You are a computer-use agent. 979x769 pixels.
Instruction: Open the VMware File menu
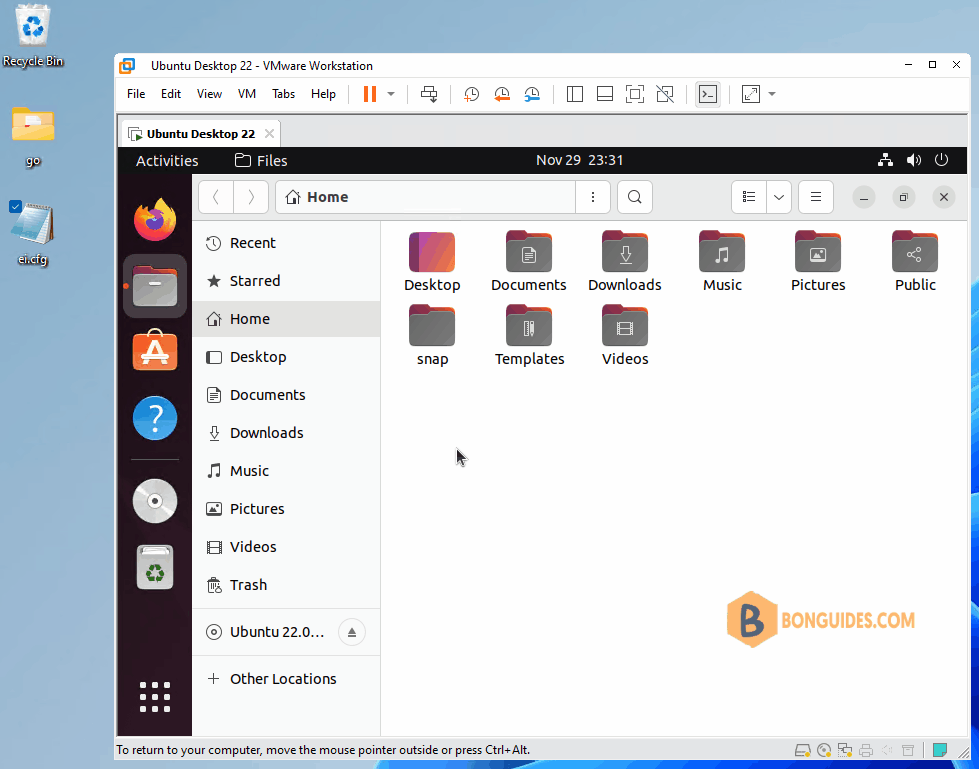click(135, 94)
